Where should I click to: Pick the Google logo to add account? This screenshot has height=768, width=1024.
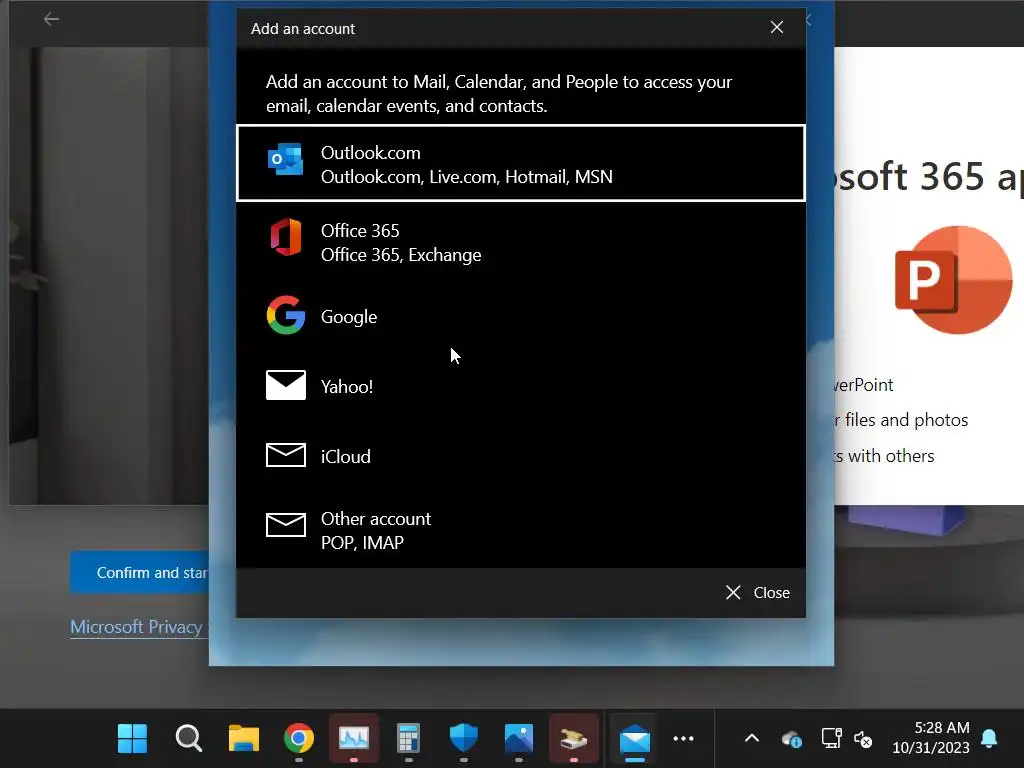pos(286,315)
